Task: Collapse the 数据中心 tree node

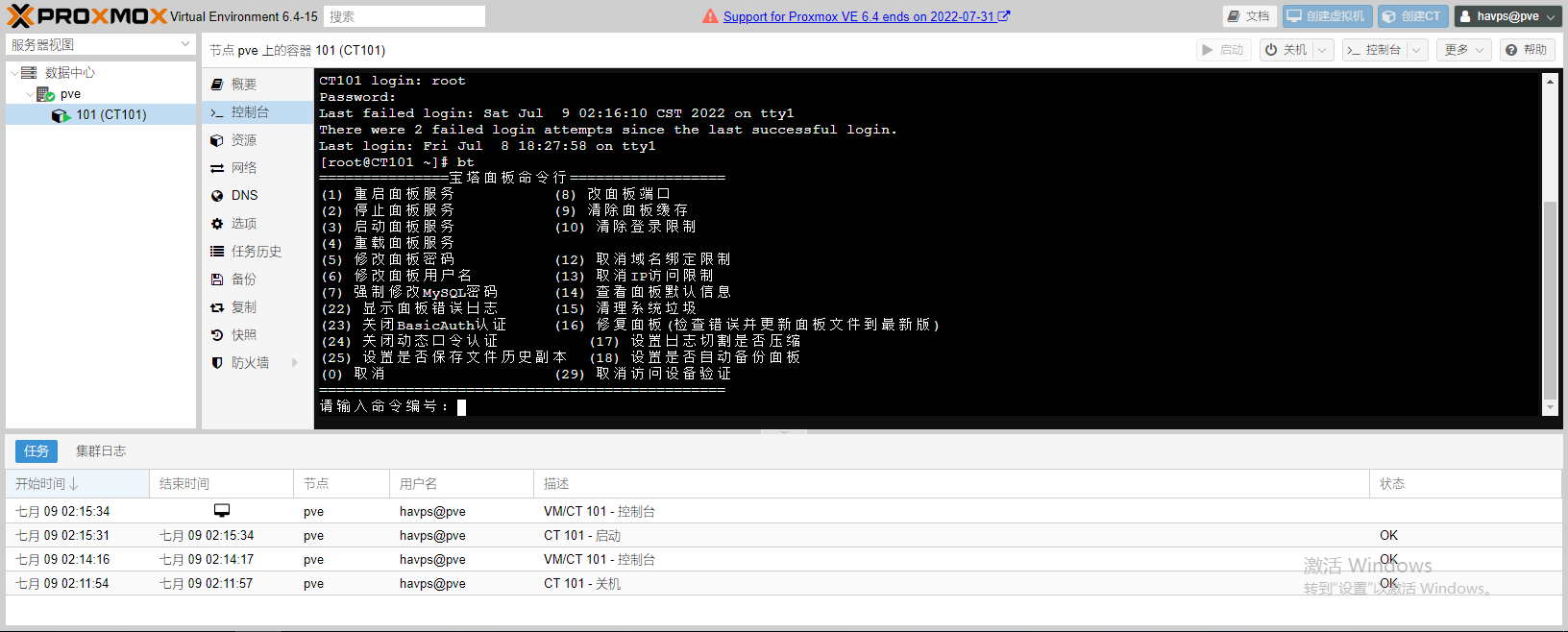Action: coord(14,73)
